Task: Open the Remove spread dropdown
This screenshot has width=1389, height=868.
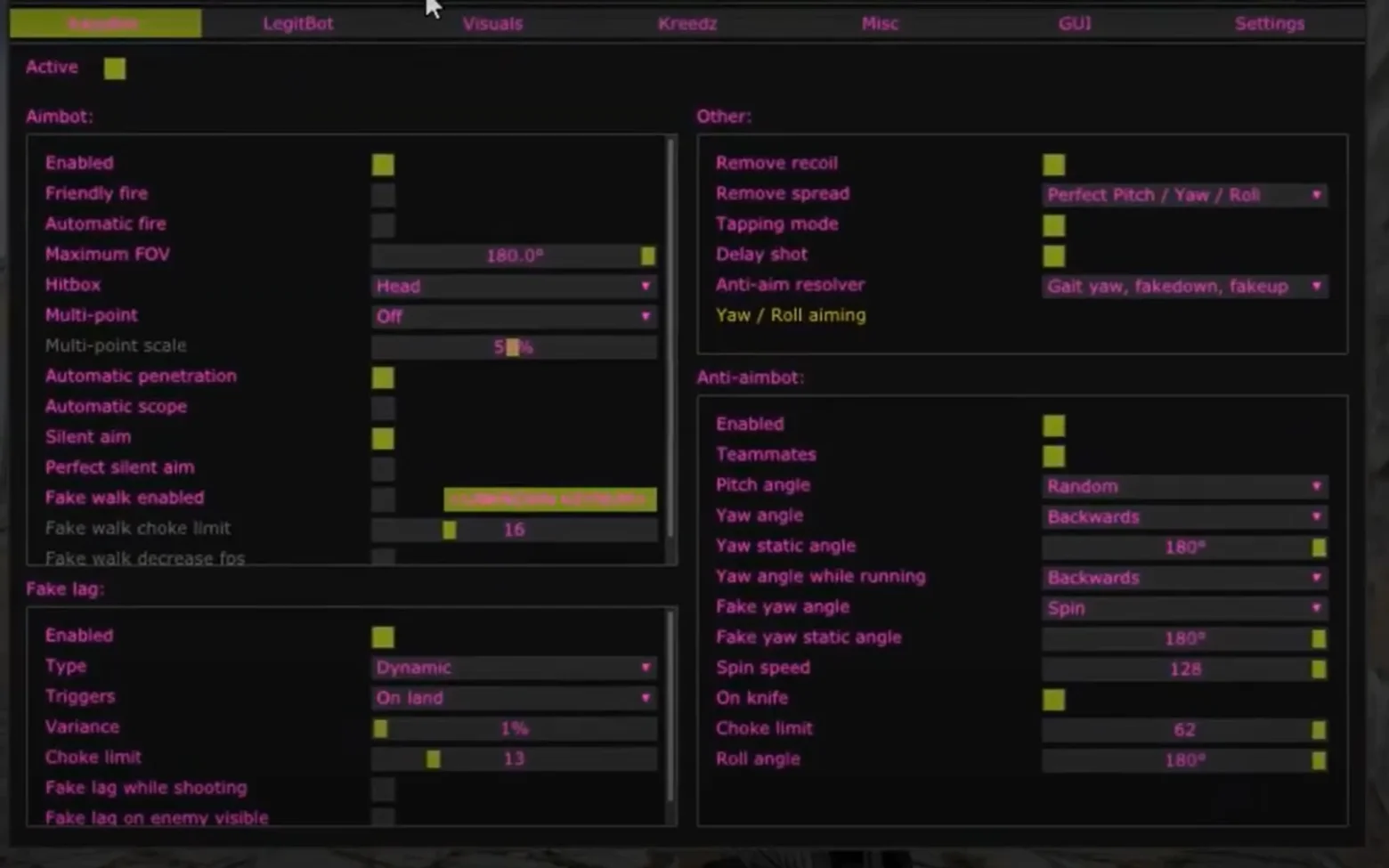Action: [x=1184, y=195]
